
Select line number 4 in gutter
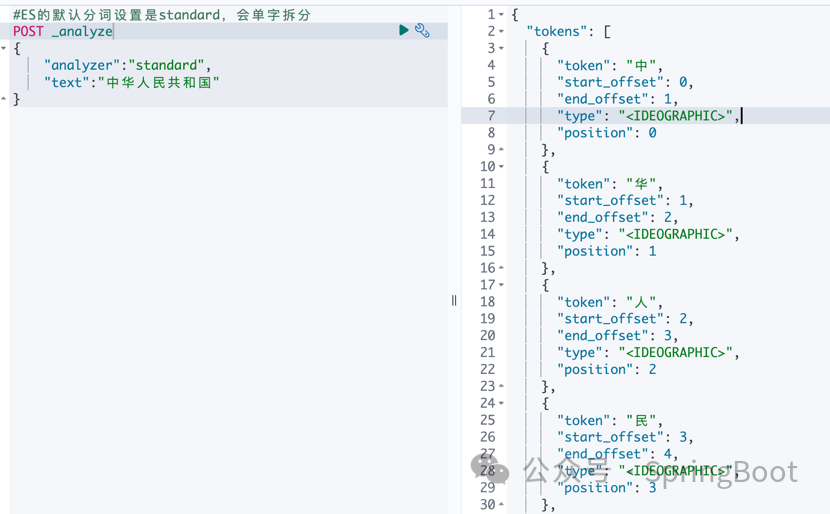pyautogui.click(x=491, y=65)
